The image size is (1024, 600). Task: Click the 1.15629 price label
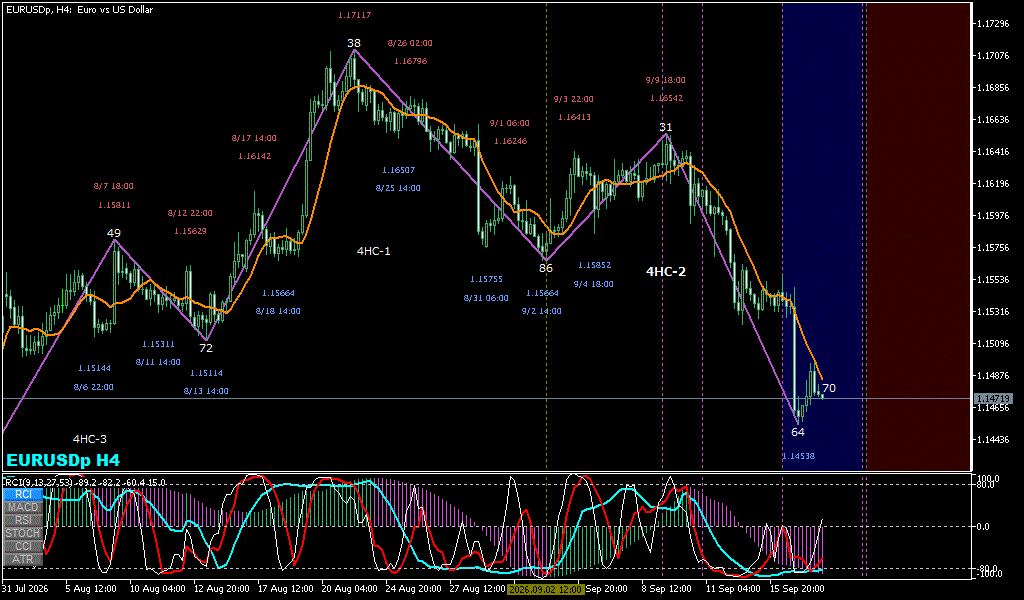coord(190,230)
